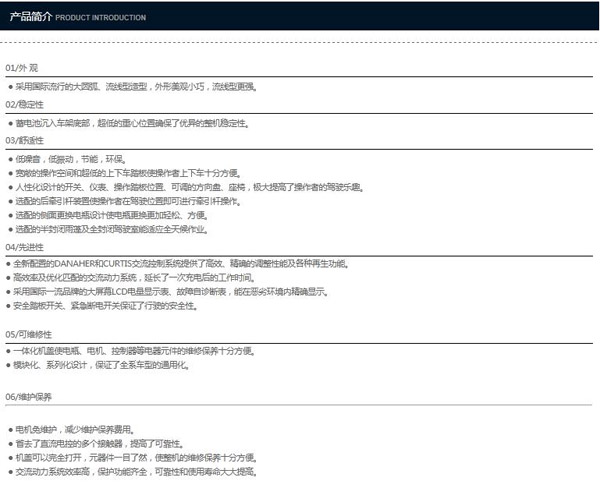This screenshot has width=600, height=495.
Task: Click the line mentioning DANAHER和CURTIS交流控制系统
Action: click(180, 263)
